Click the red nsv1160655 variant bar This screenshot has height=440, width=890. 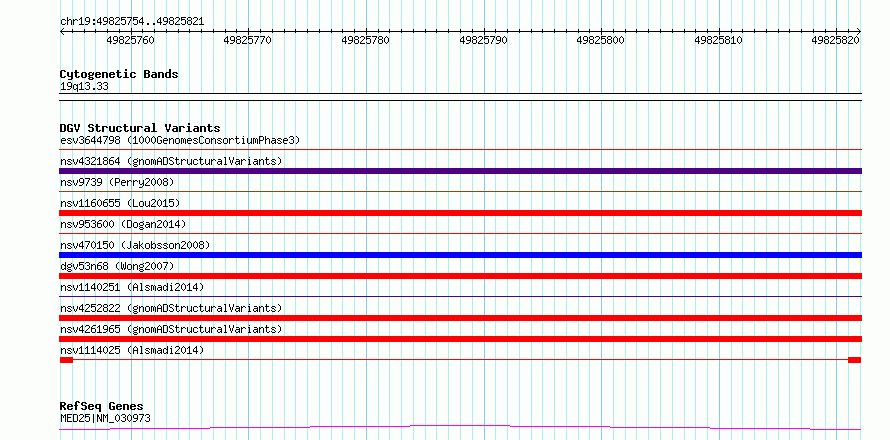tap(460, 213)
